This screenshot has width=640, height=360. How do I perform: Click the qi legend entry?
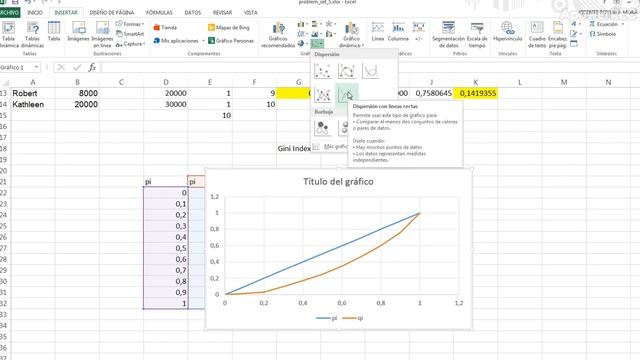[x=353, y=318]
